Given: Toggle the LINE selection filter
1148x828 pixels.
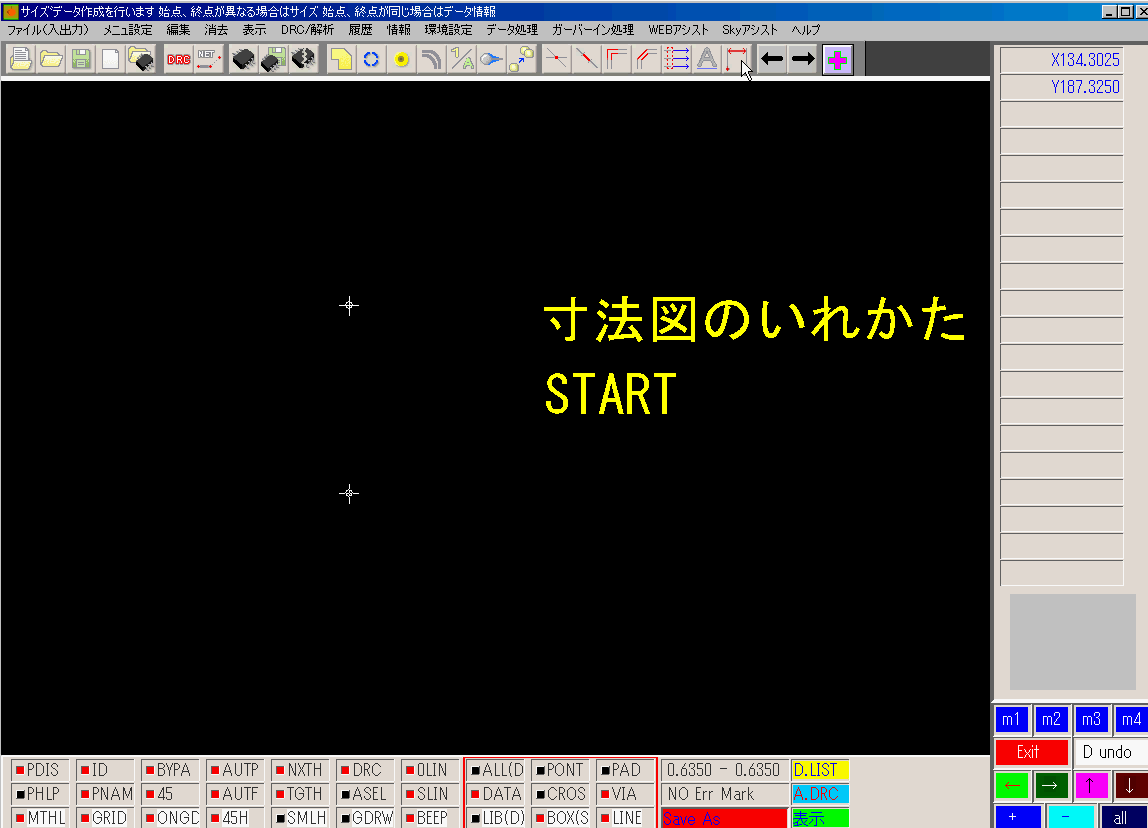Looking at the screenshot, I should [625, 818].
